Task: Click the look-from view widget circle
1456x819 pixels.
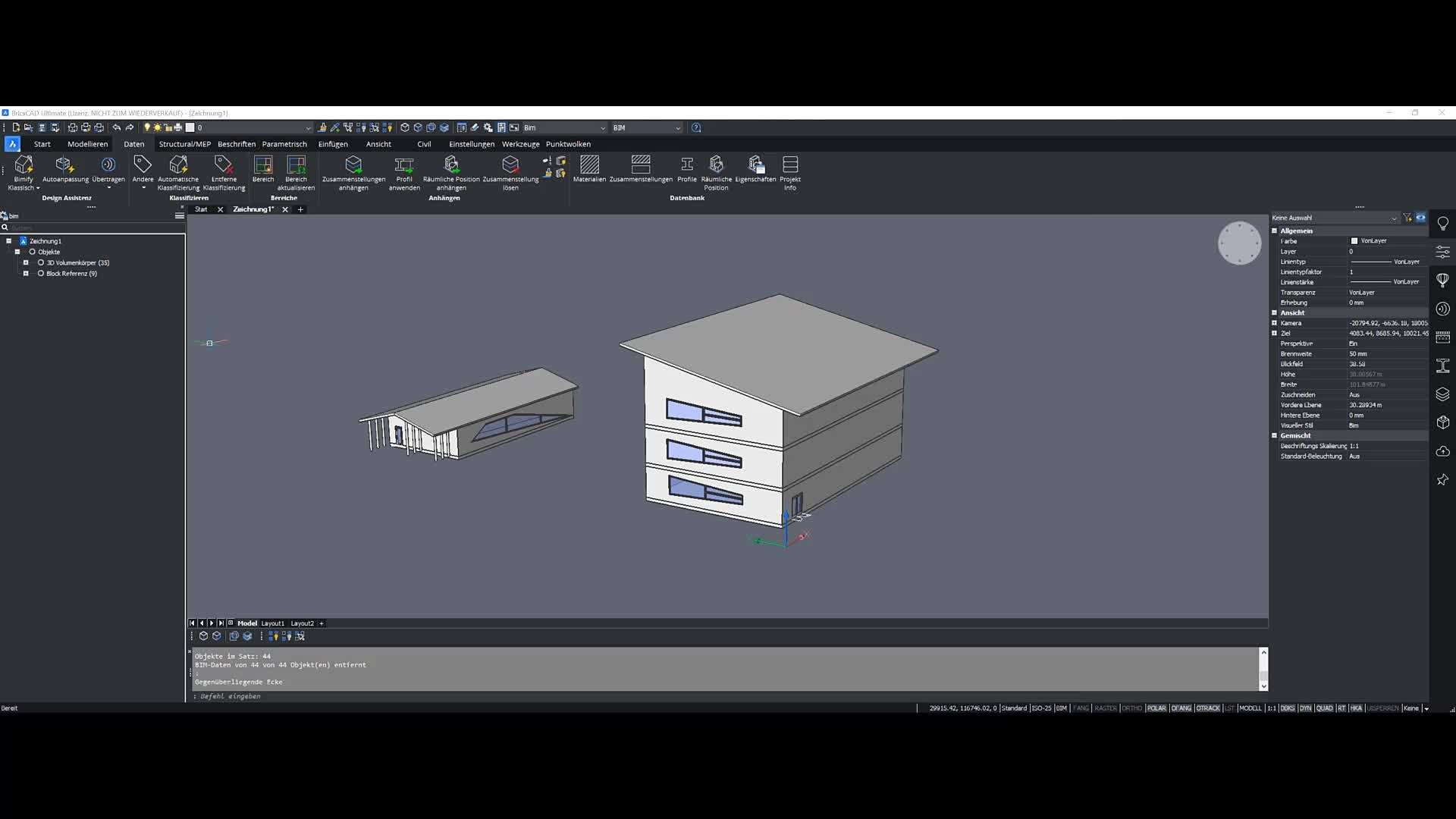Action: click(x=1239, y=243)
